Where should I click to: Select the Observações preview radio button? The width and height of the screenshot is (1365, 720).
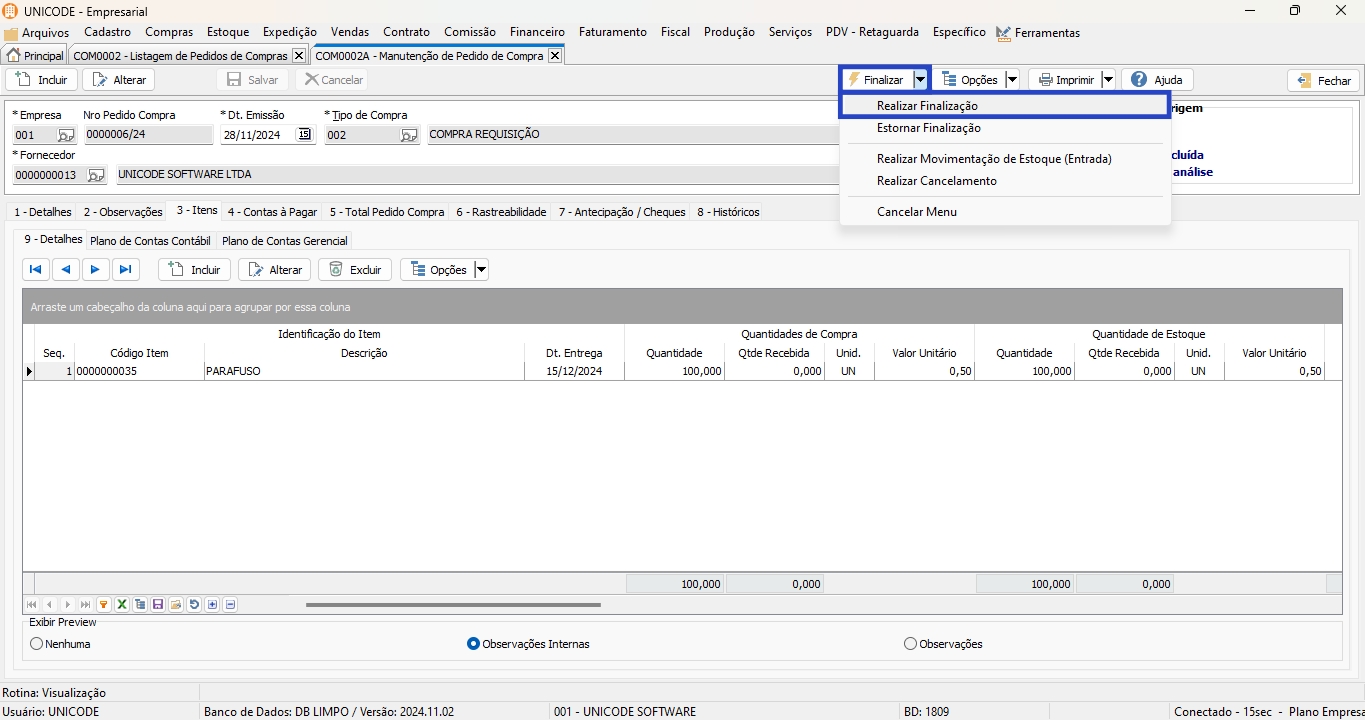[910, 644]
